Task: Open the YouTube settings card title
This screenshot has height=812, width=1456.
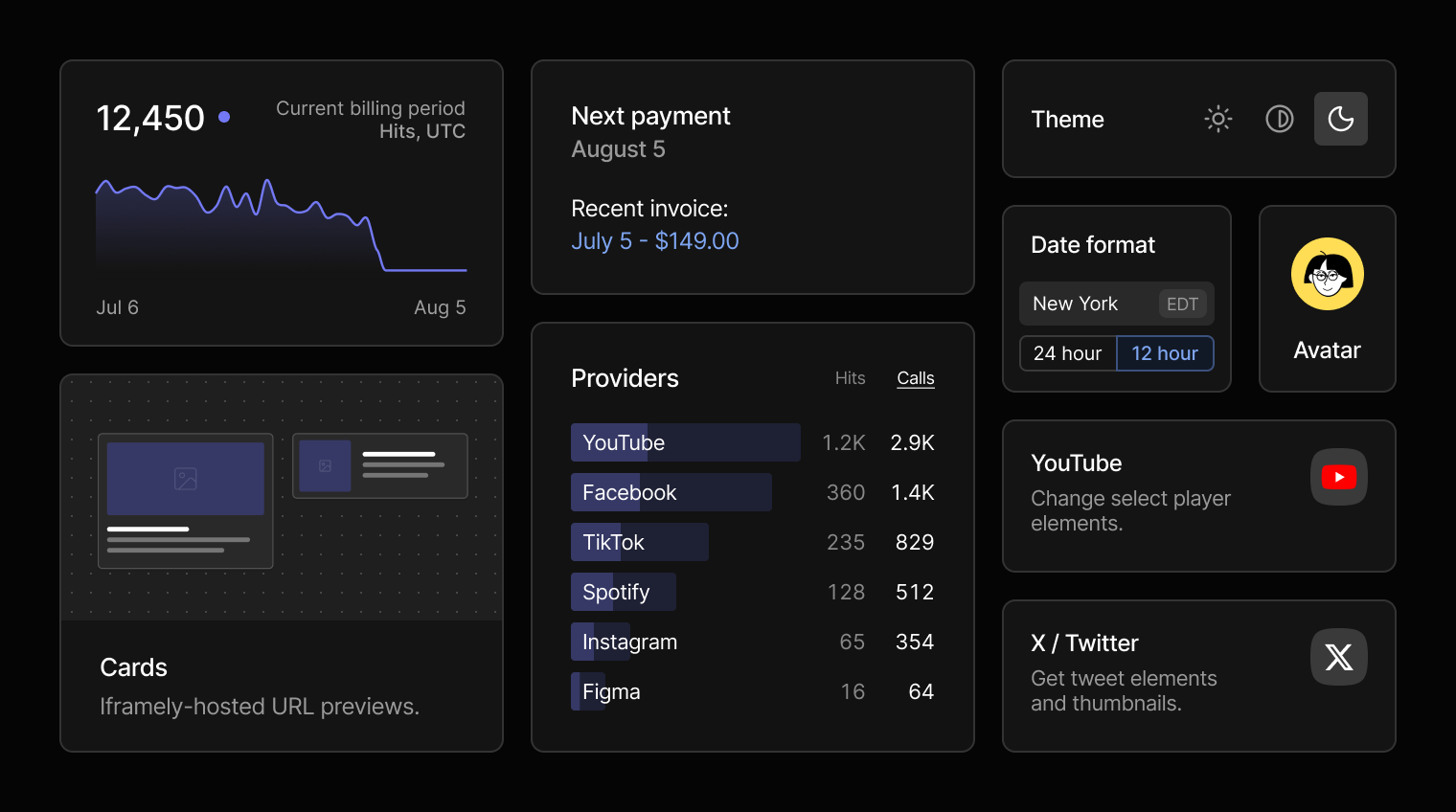Action: click(1077, 463)
